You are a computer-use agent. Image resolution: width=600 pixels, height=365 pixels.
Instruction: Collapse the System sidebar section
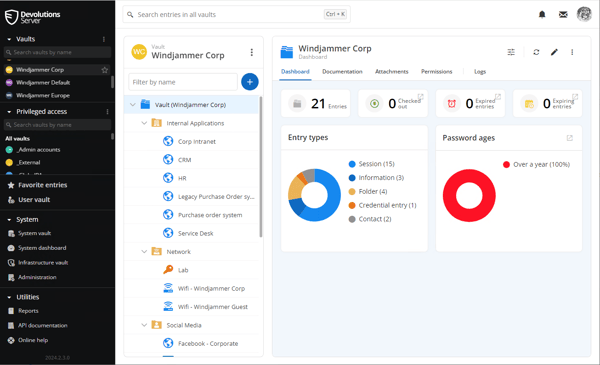pyautogui.click(x=9, y=220)
